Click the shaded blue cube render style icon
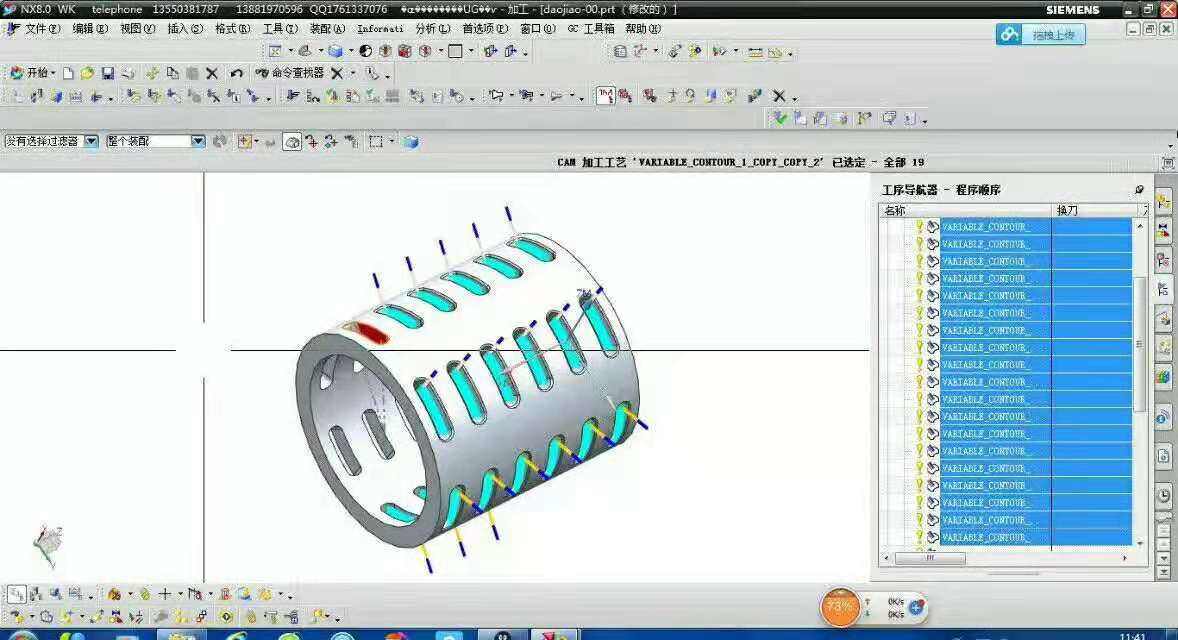The image size is (1178, 640). pos(335,51)
